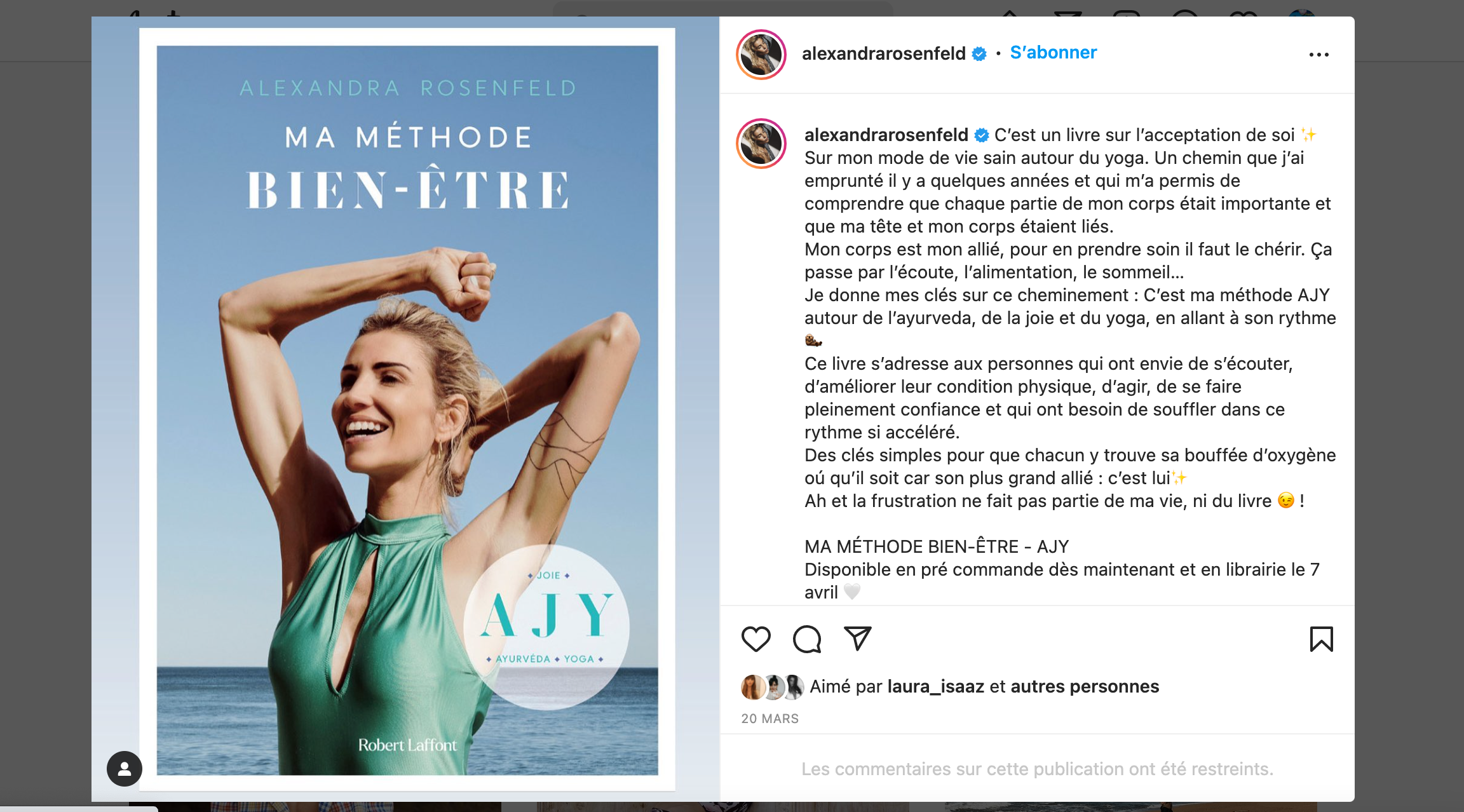Screen dimensions: 1464x812
Task: Like the post with the heart icon
Action: 756,639
